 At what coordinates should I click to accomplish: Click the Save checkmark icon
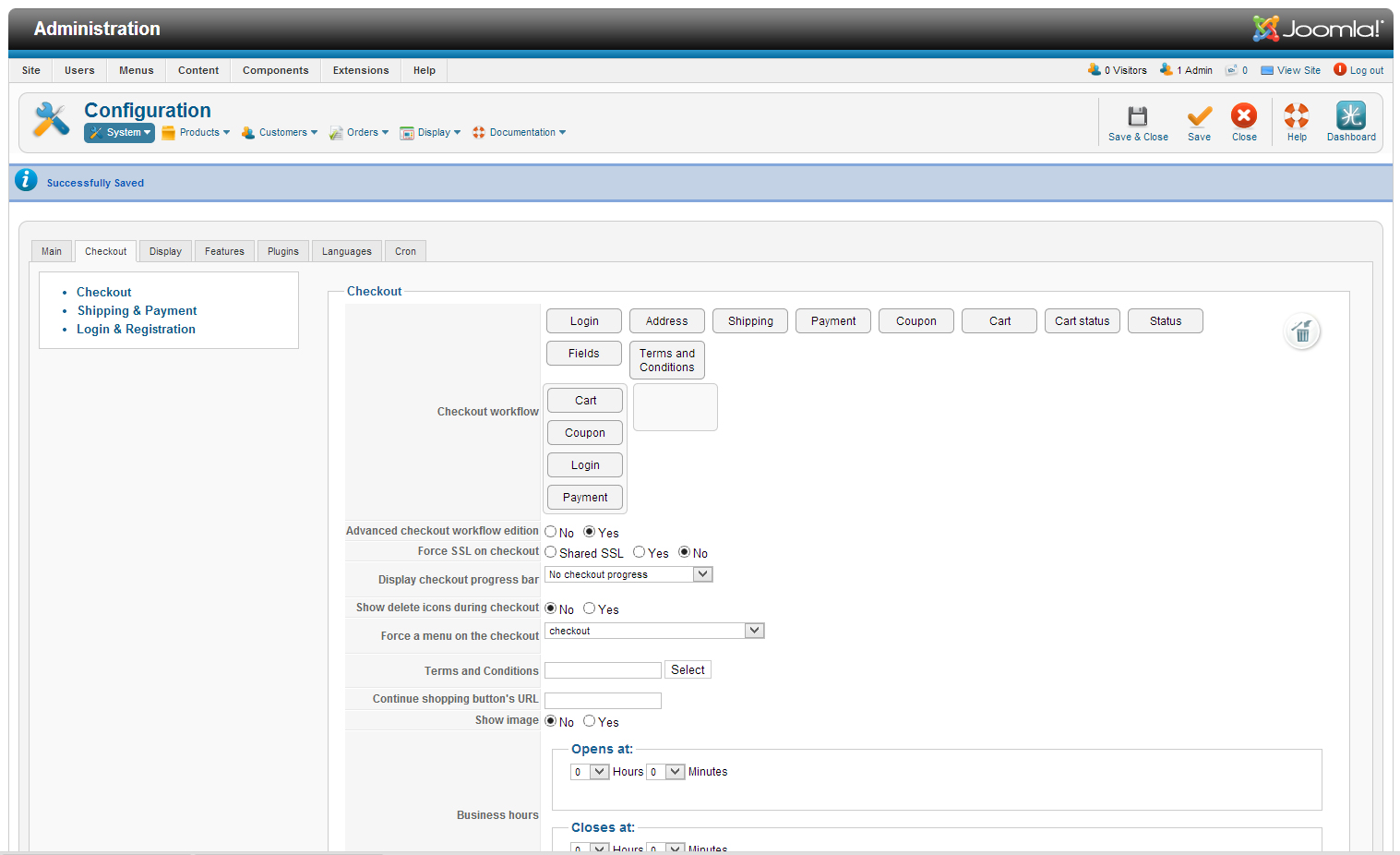click(x=1199, y=116)
